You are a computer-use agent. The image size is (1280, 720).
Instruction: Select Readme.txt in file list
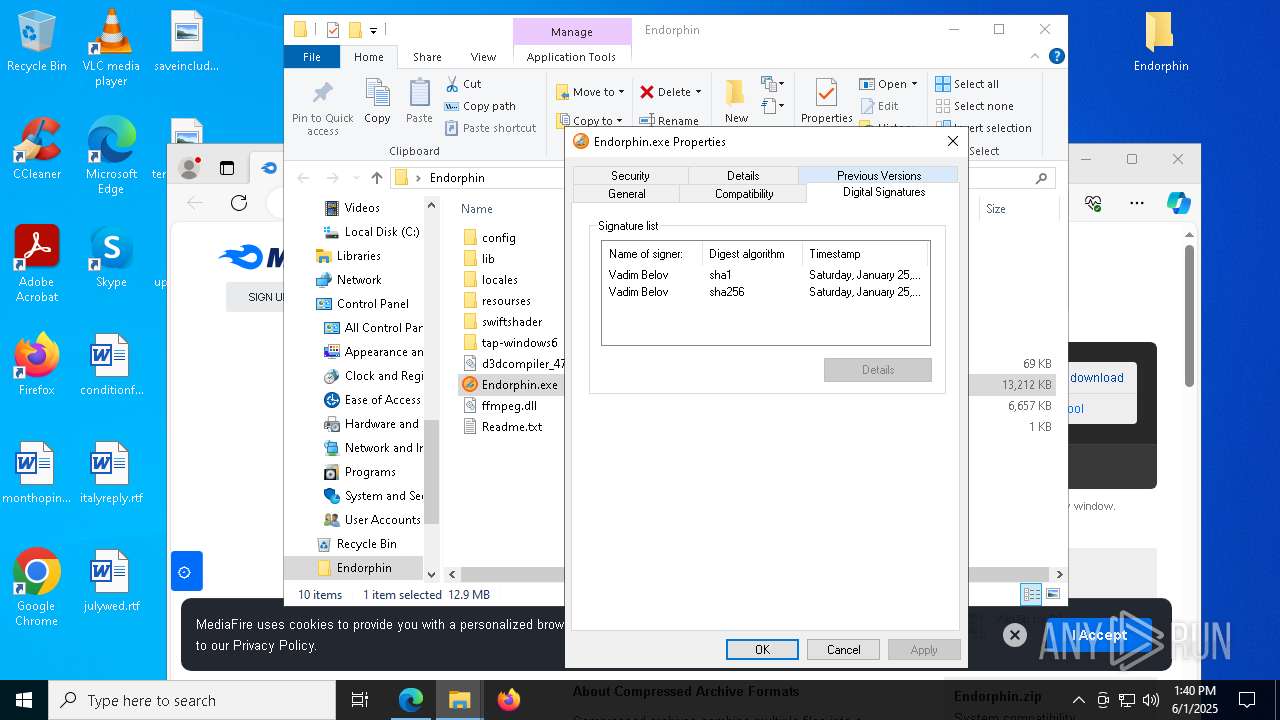(512, 426)
